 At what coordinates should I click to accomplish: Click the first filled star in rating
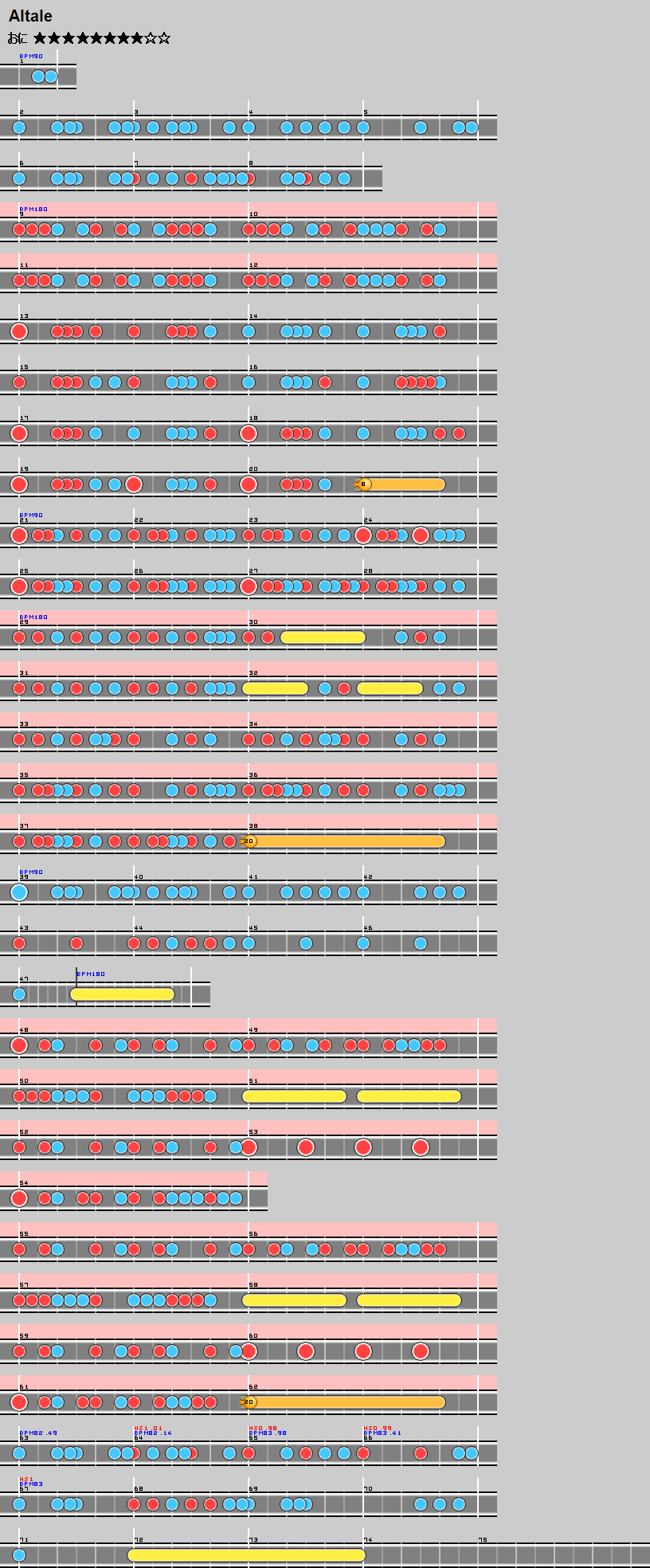40,38
